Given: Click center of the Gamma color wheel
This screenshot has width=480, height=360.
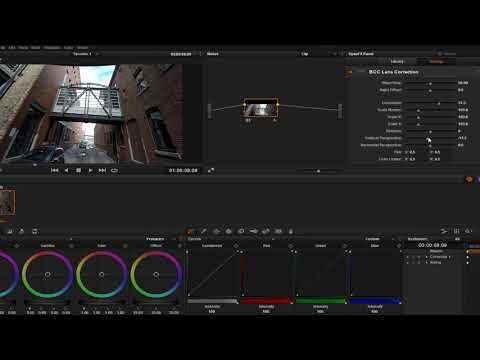Looking at the screenshot, I should 48,274.
